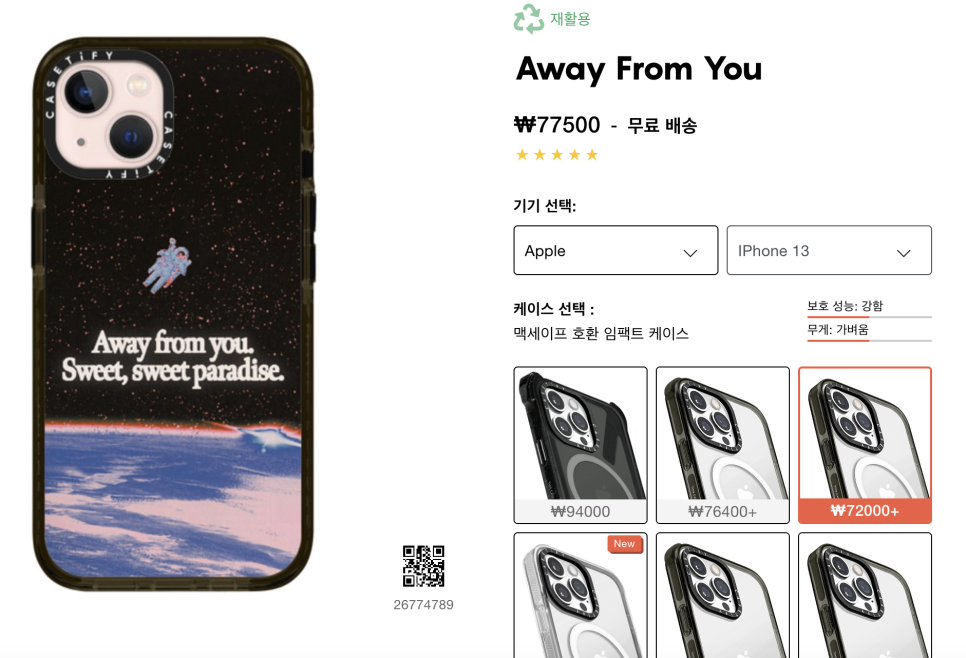Select the ₩94000 black case option
The image size is (966, 658).
(x=580, y=445)
